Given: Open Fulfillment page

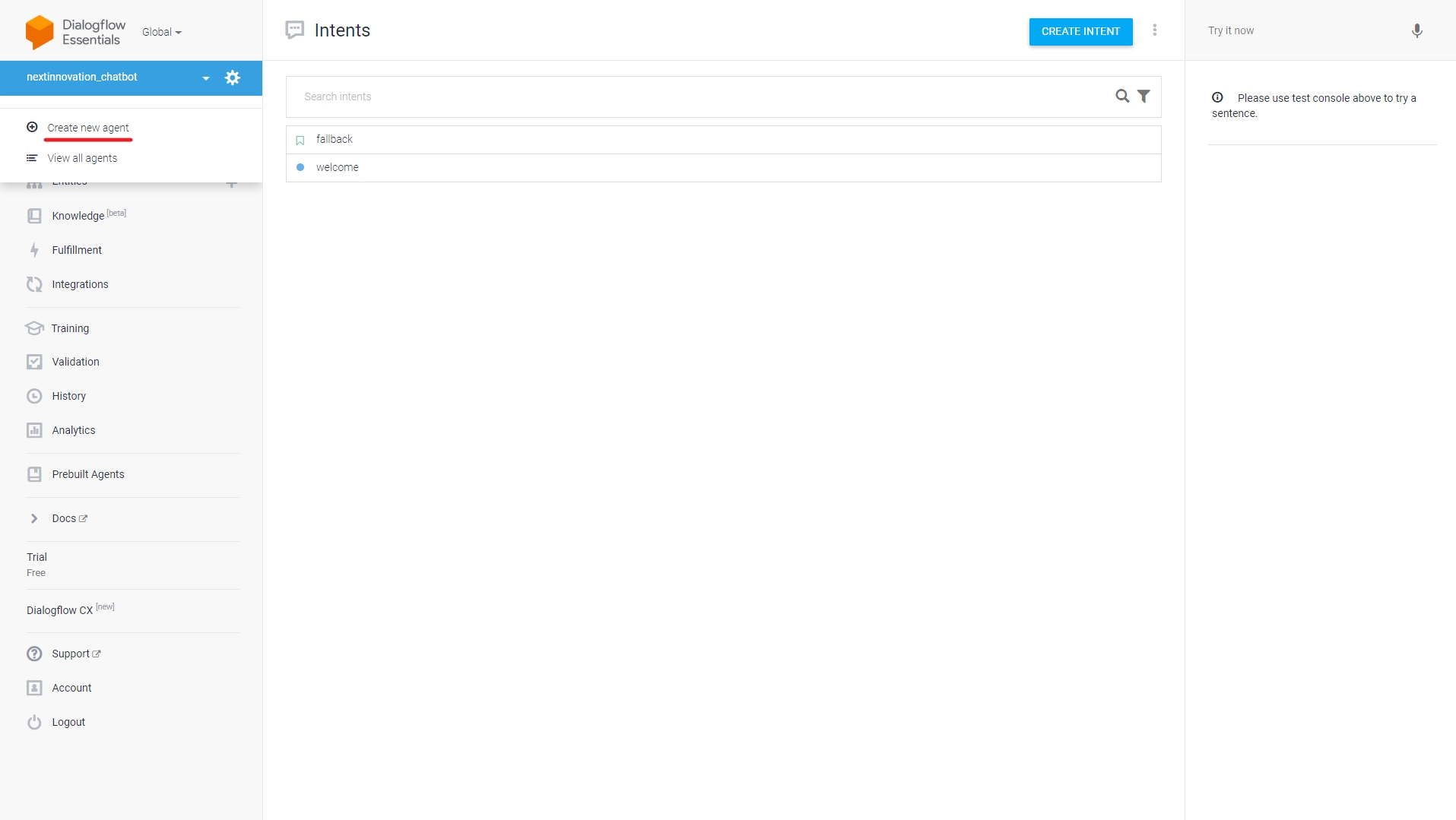Looking at the screenshot, I should tap(77, 250).
